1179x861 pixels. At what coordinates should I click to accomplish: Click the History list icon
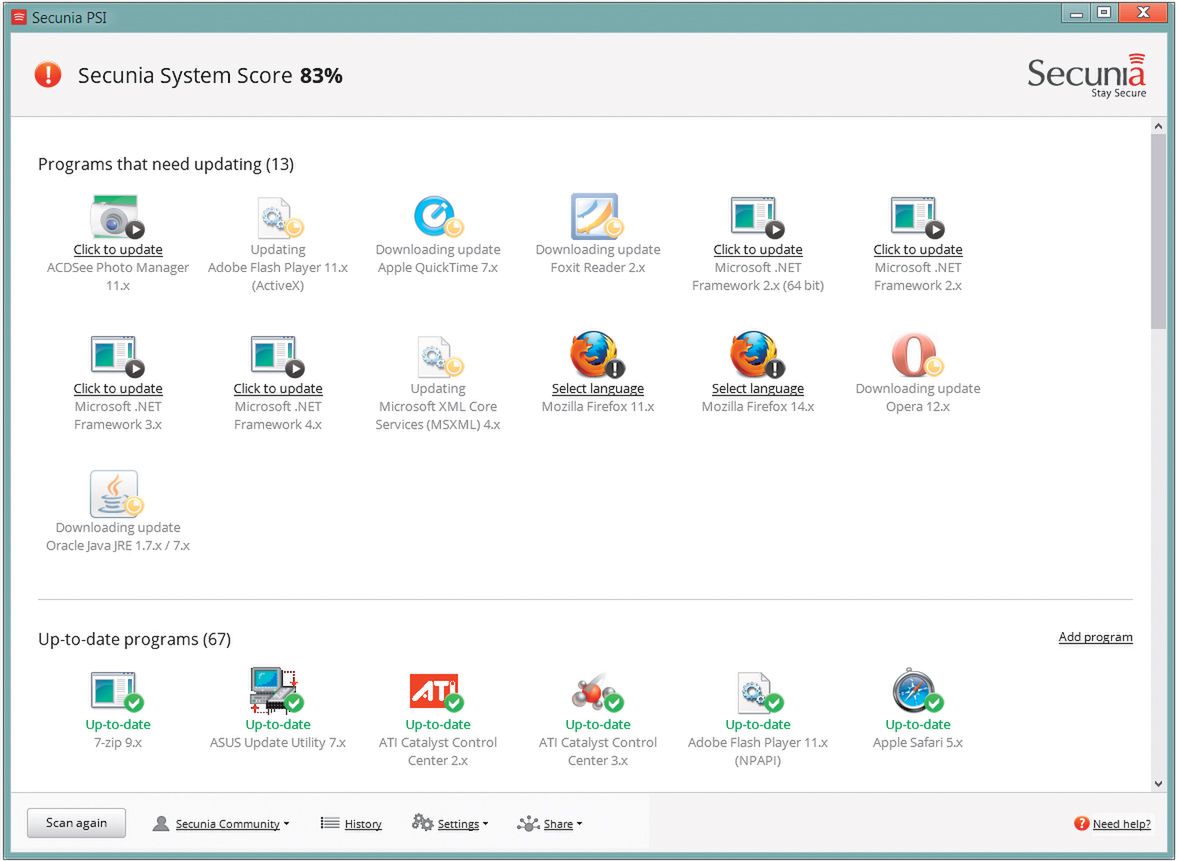[x=329, y=823]
